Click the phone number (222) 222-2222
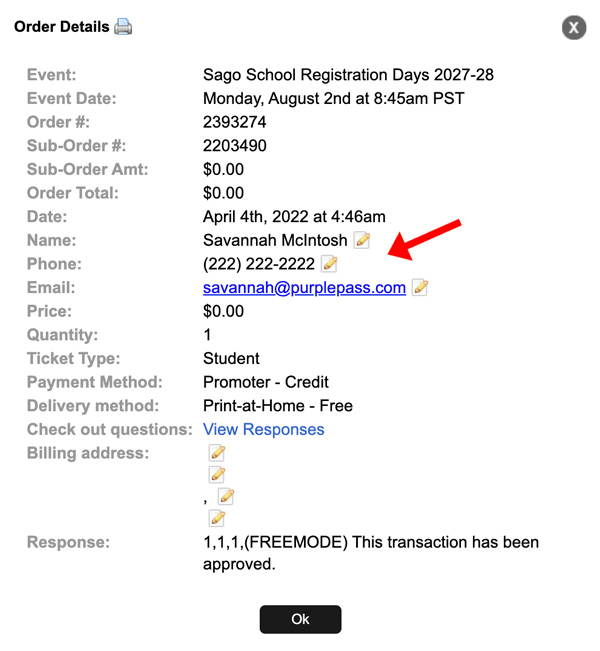The height and width of the screenshot is (651, 600). [259, 264]
